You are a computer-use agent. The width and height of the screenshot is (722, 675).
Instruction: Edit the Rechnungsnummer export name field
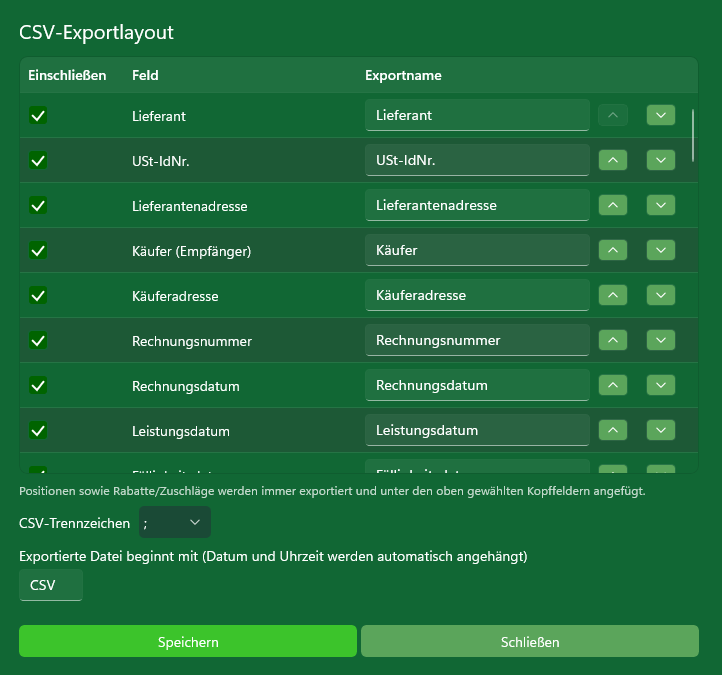477,340
